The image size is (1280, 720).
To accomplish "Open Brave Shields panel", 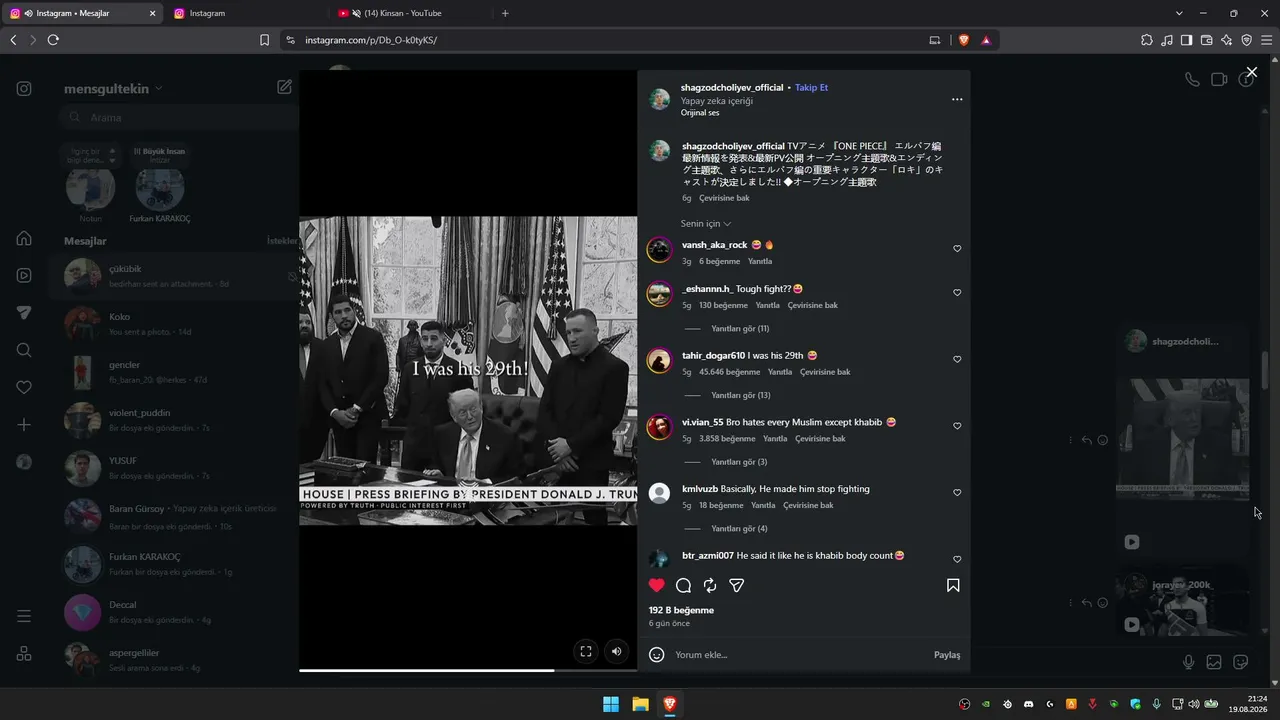I will pyautogui.click(x=964, y=40).
